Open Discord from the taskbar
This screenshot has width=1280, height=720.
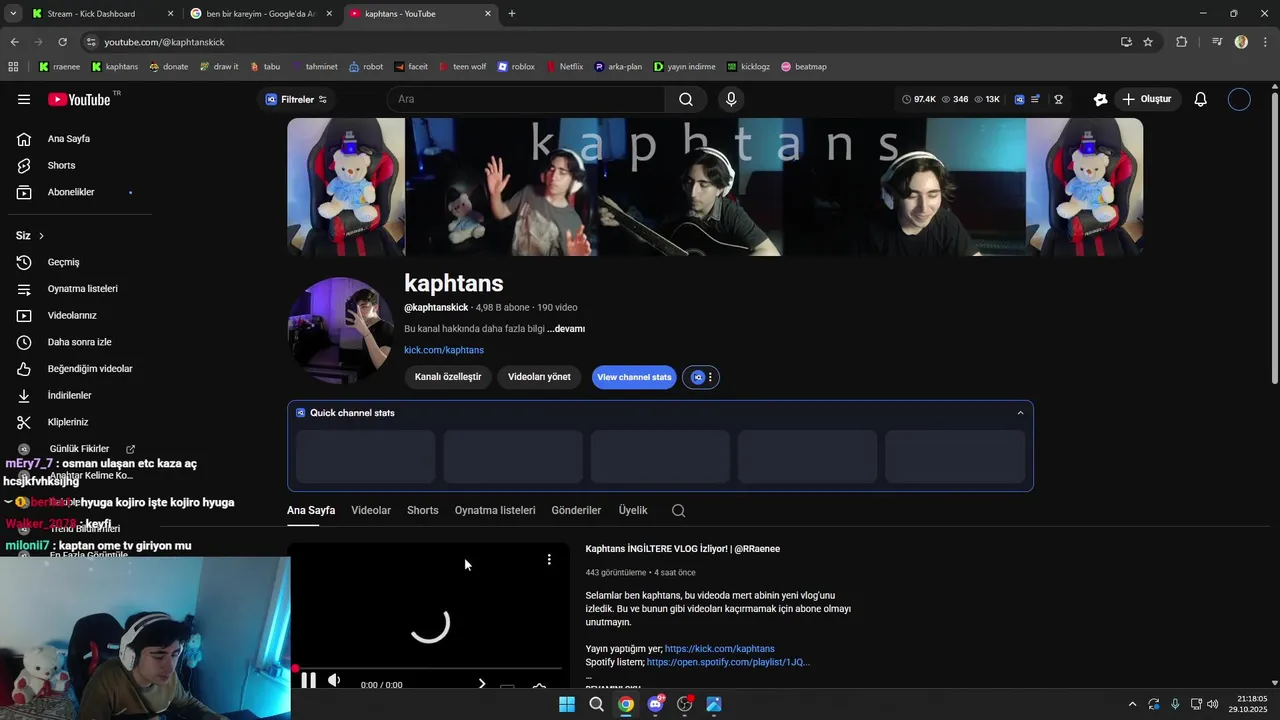coord(655,704)
